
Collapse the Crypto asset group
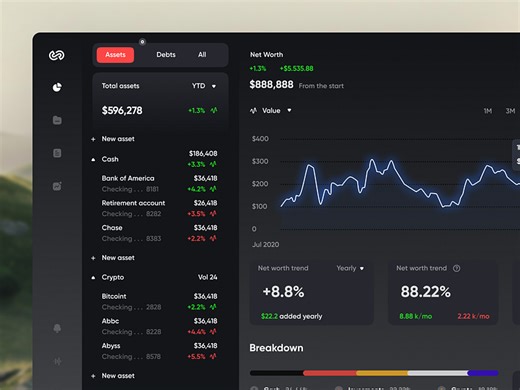93,278
